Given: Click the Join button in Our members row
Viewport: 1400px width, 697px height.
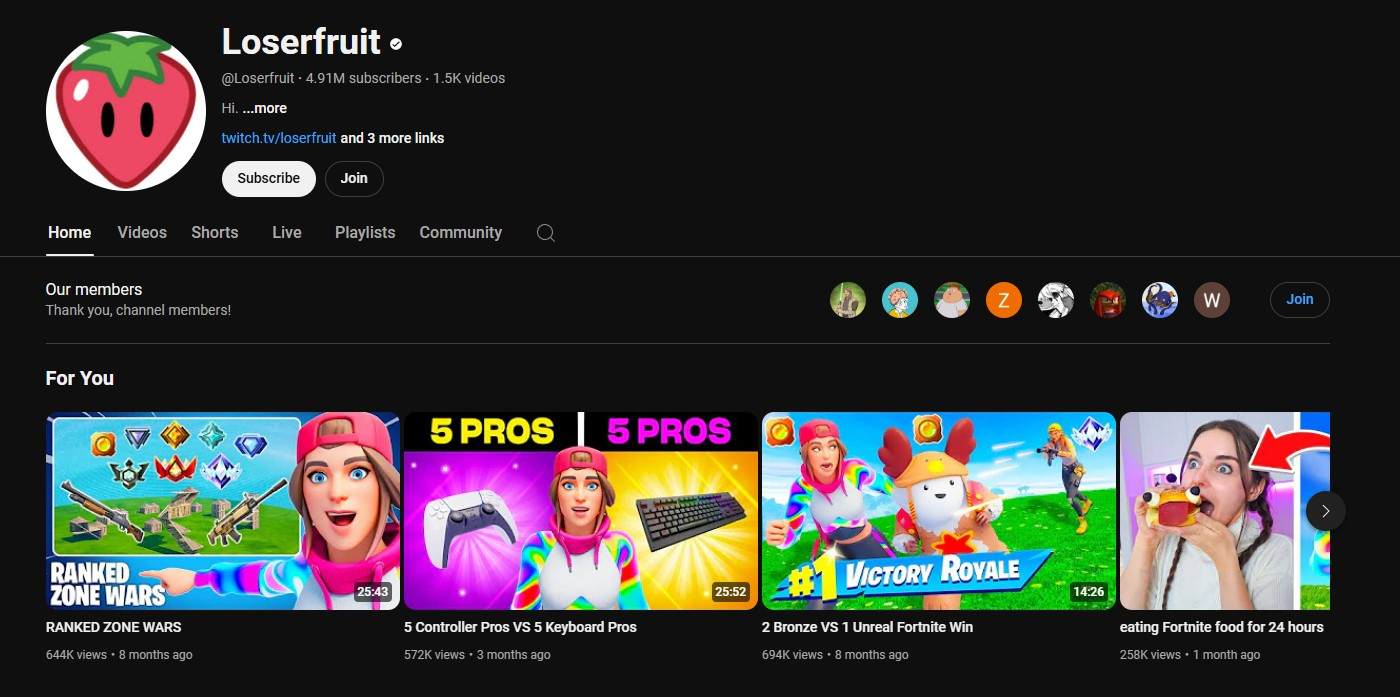Looking at the screenshot, I should pyautogui.click(x=1300, y=299).
